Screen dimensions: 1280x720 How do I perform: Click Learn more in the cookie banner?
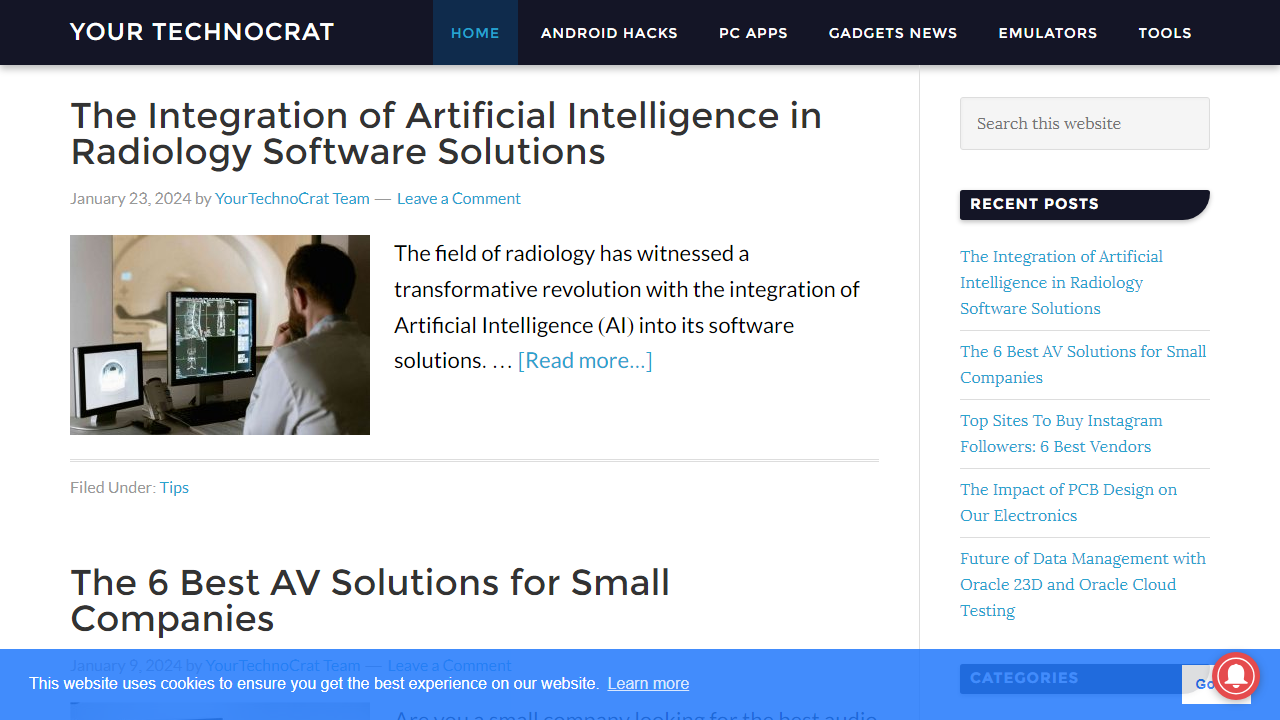[x=648, y=683]
